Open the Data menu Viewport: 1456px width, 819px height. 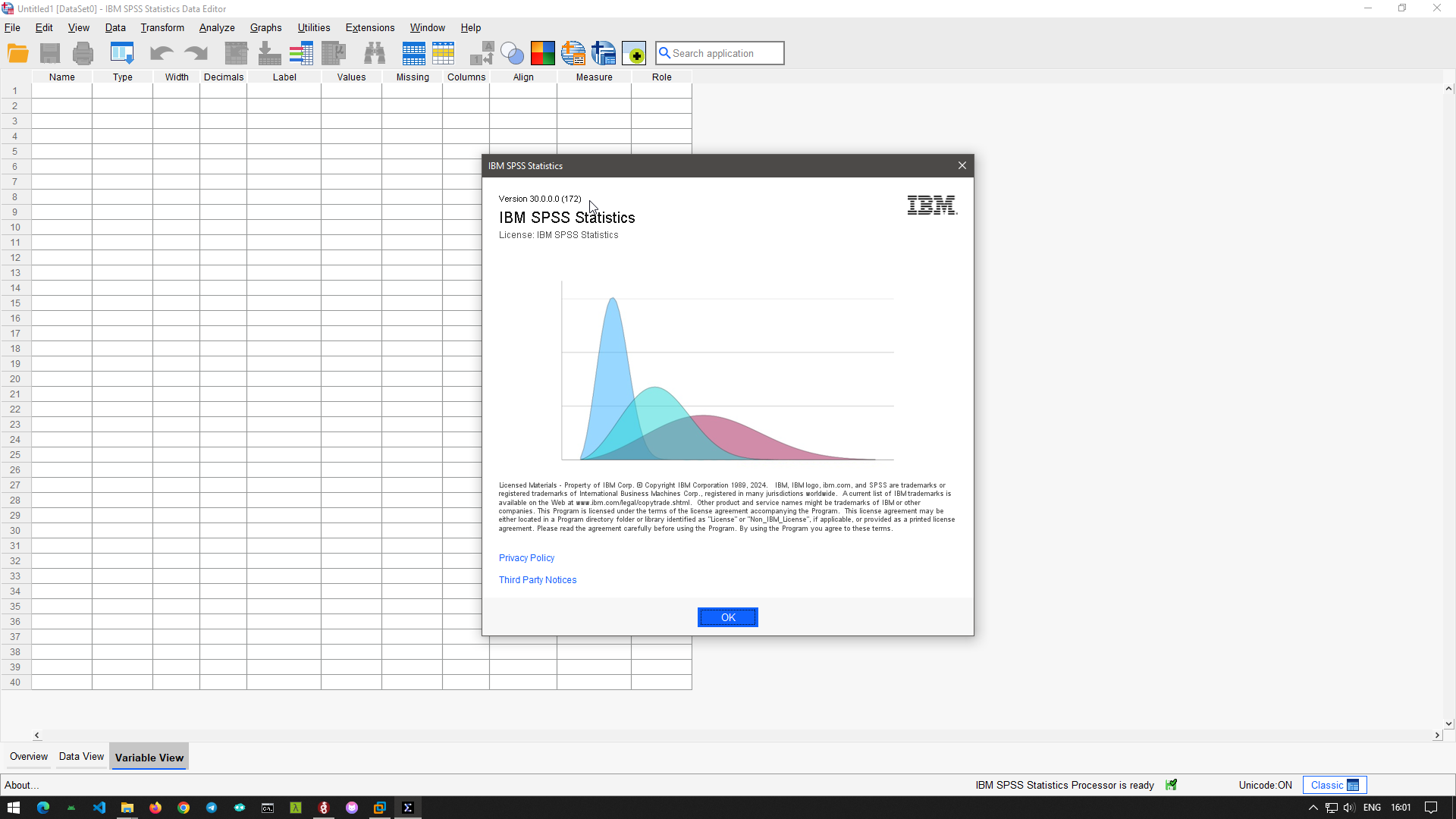(x=115, y=27)
